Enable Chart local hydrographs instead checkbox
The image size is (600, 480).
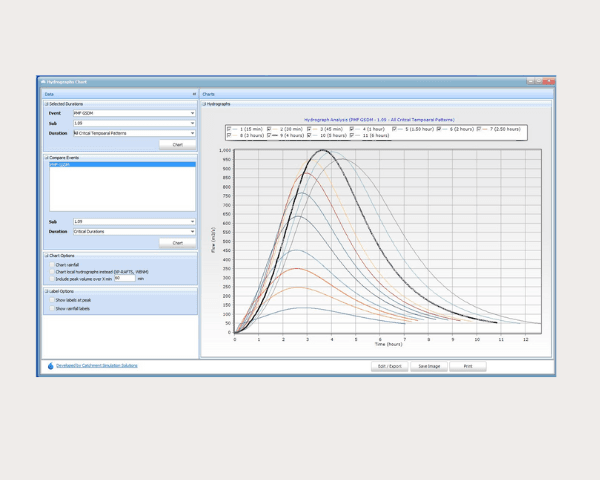52,272
